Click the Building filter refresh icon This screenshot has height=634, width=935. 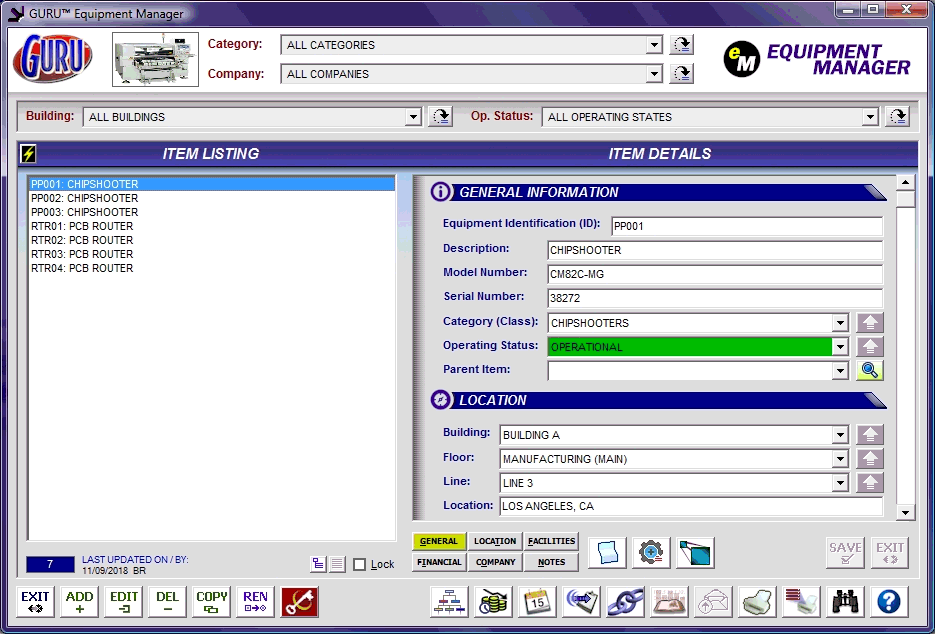pyautogui.click(x=441, y=116)
